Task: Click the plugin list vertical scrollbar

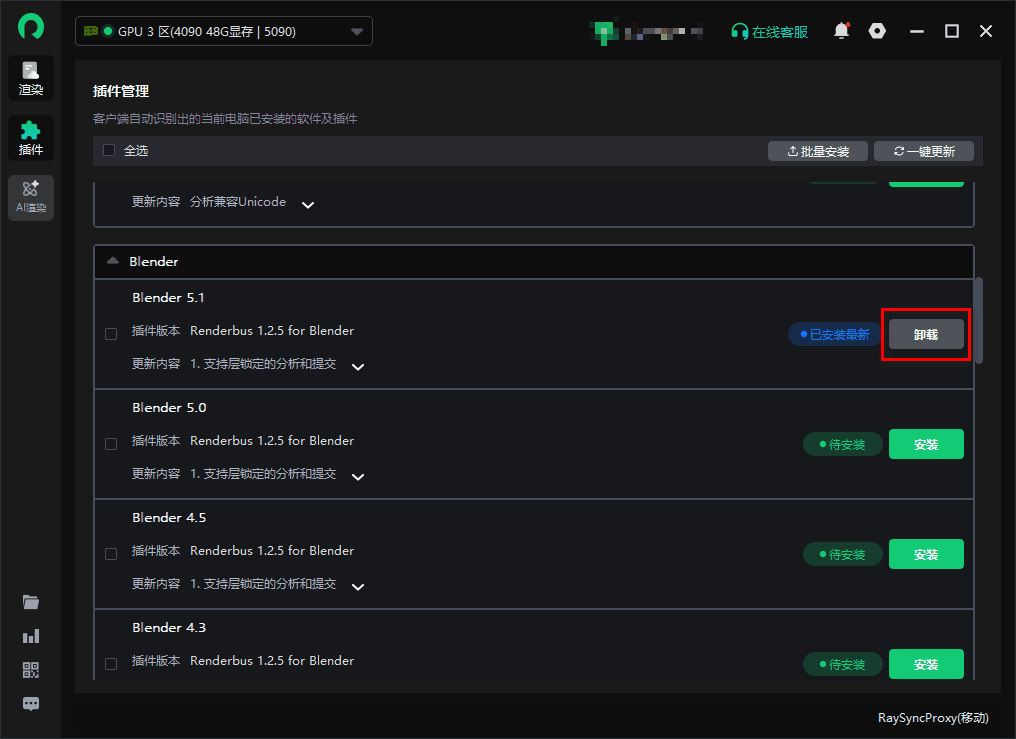Action: tap(979, 321)
